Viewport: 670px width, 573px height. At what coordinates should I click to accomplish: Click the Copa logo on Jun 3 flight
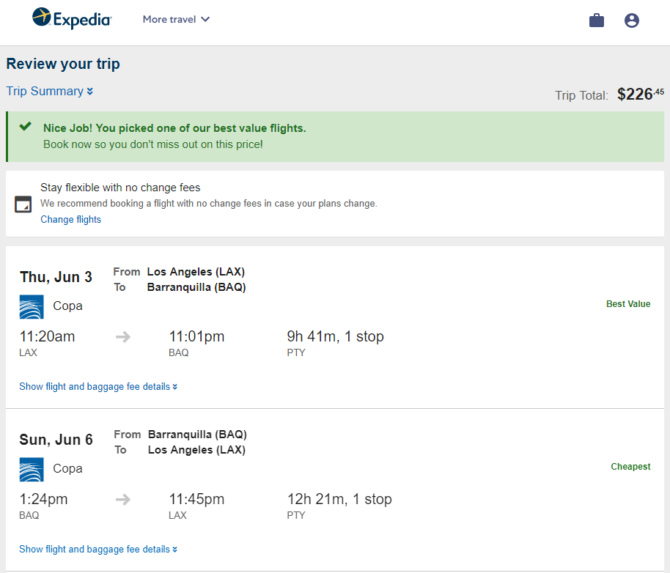tap(32, 307)
